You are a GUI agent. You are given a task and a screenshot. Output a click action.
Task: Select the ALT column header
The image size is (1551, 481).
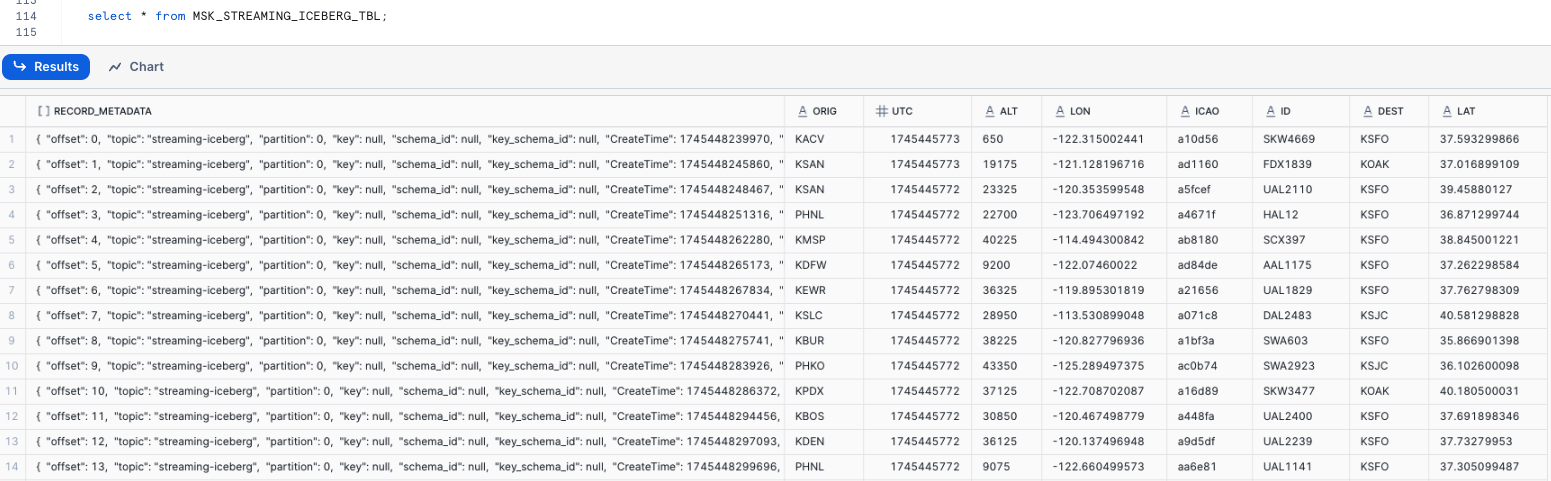[1006, 111]
